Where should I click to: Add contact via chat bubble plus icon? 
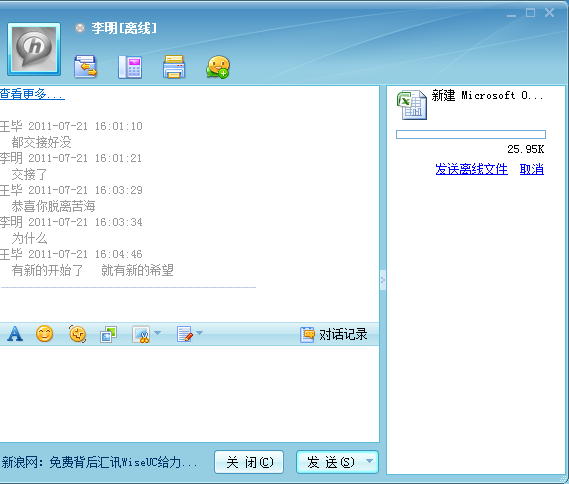click(218, 67)
